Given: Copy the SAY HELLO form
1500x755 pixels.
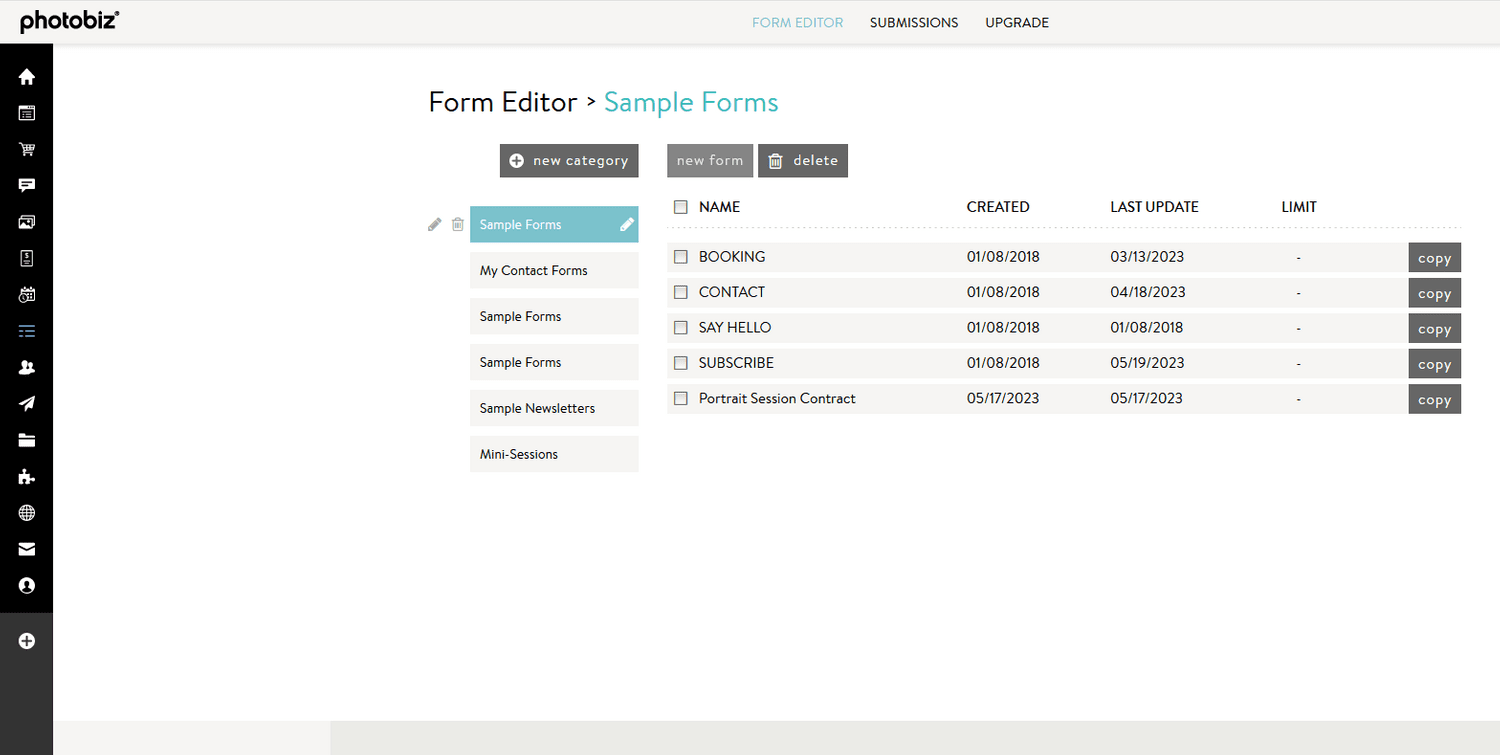Looking at the screenshot, I should click(1435, 328).
